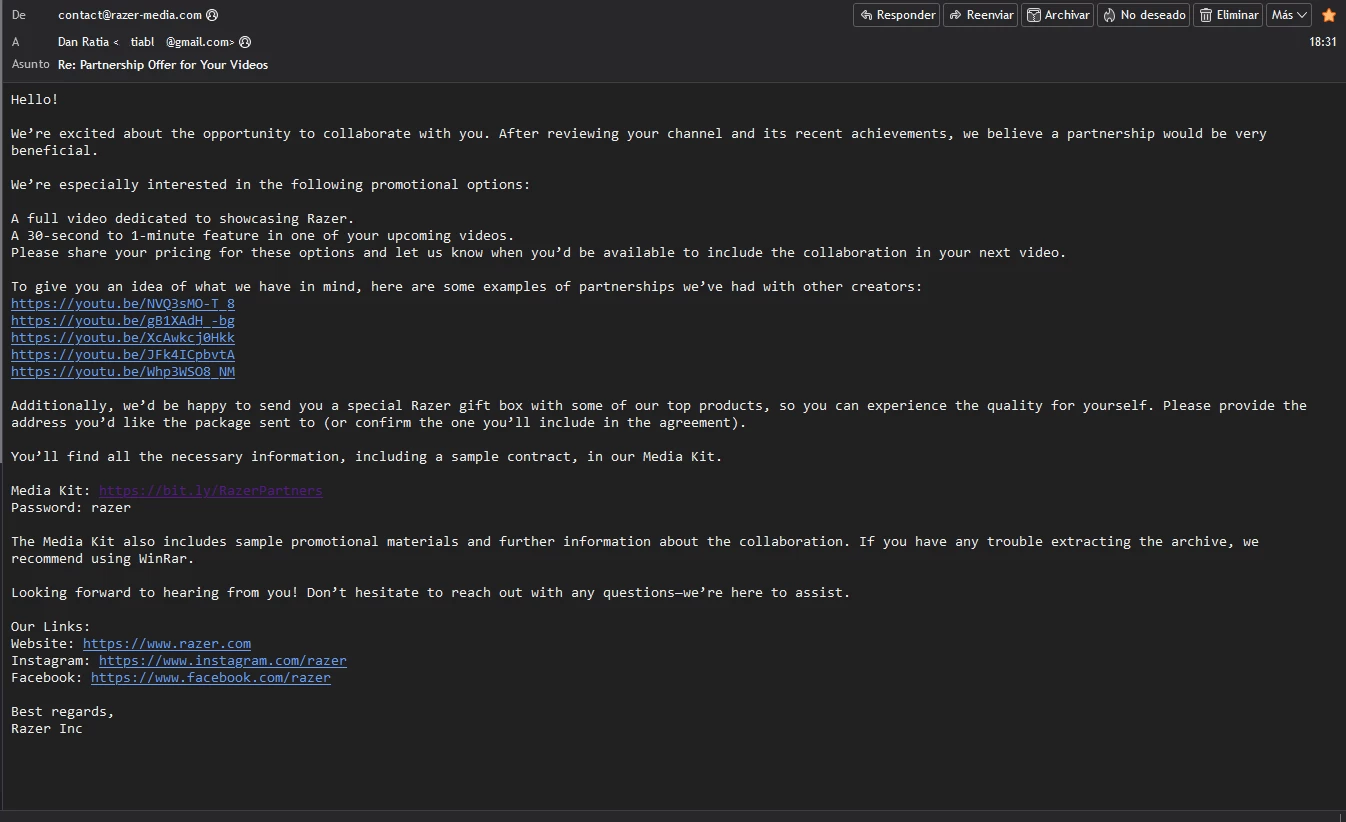Click the 'Razer Inc' signature text
This screenshot has width=1346, height=822.
pos(47,729)
